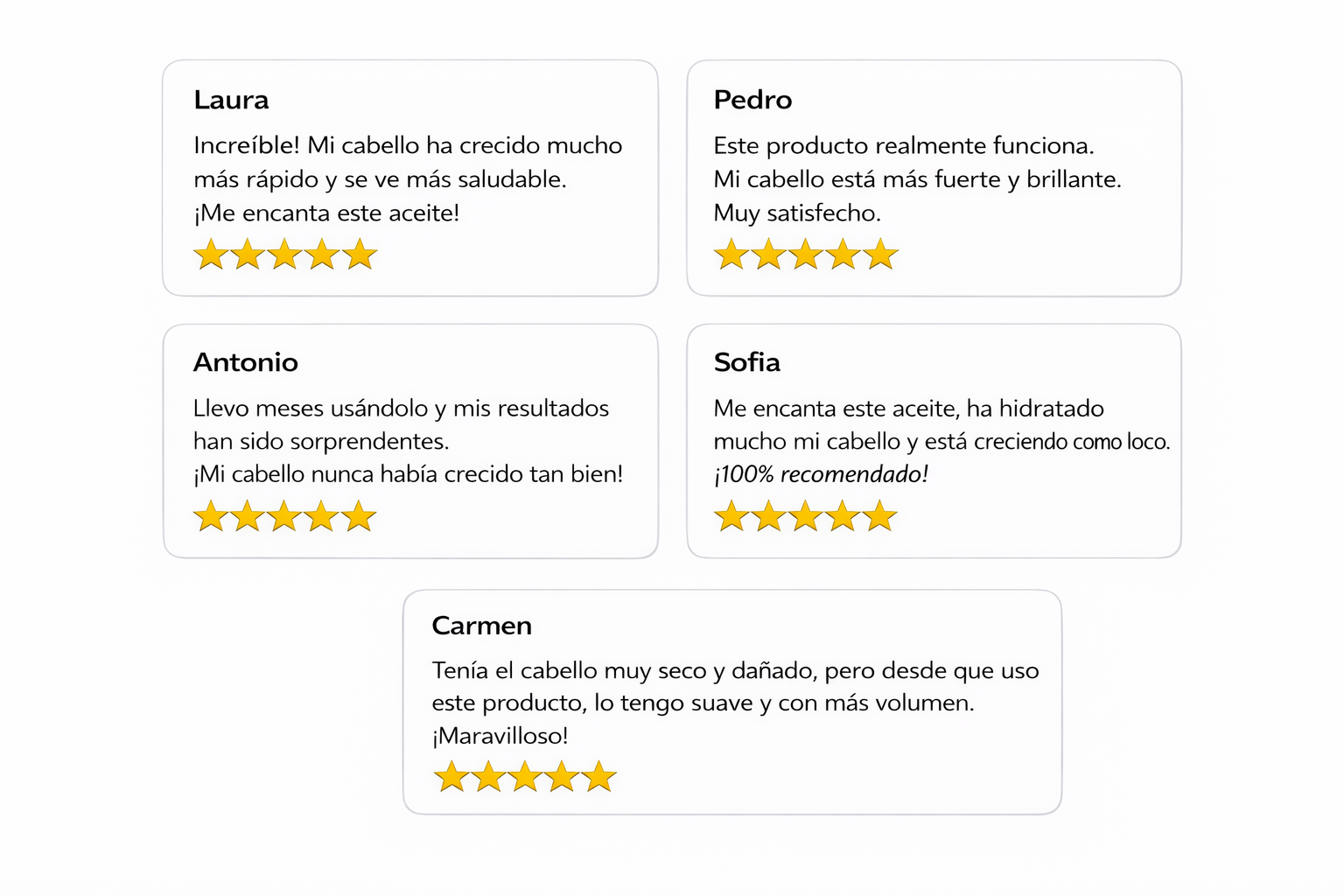Select the third star in Carmen's rating

click(x=525, y=777)
